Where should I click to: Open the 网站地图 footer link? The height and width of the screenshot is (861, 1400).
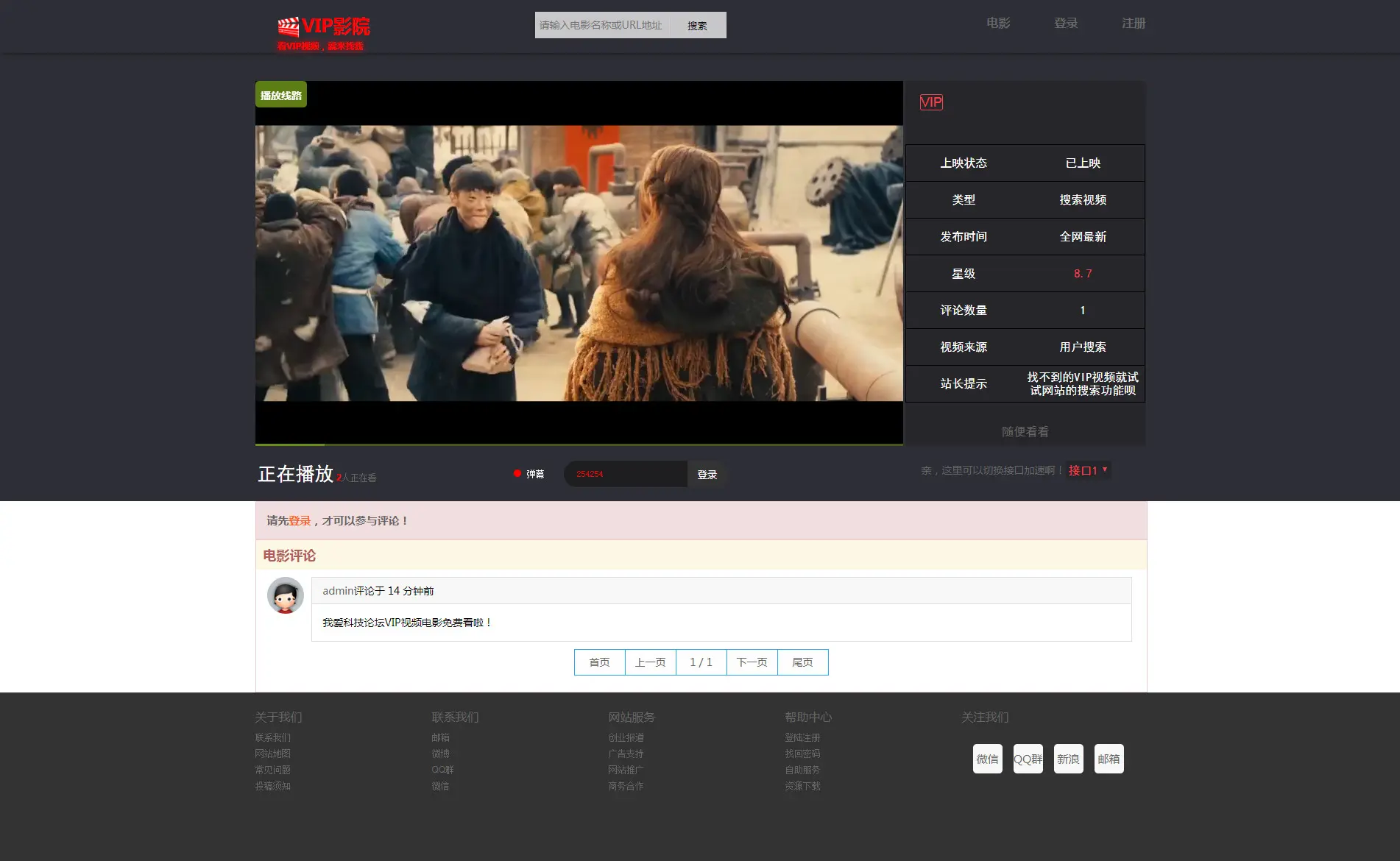pyautogui.click(x=273, y=754)
